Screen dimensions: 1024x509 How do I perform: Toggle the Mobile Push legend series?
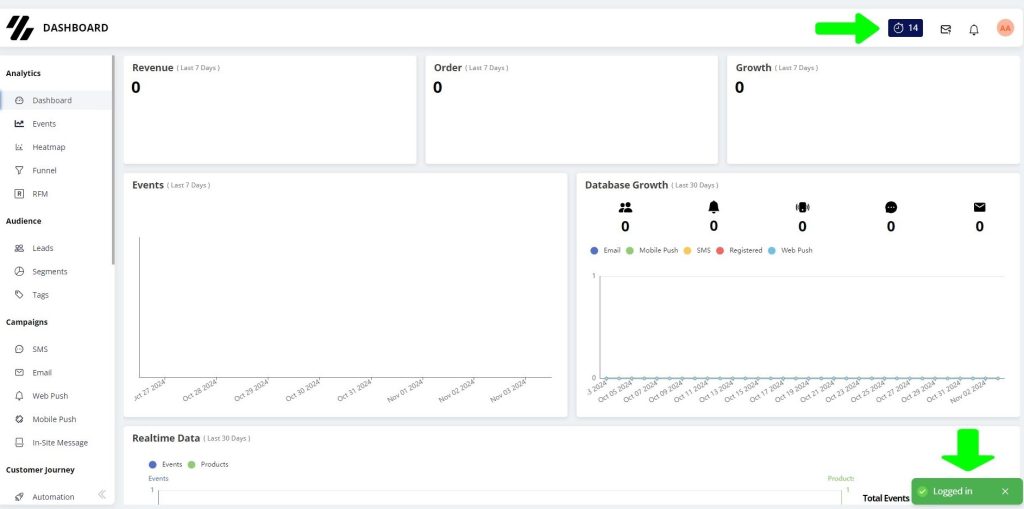(x=652, y=250)
